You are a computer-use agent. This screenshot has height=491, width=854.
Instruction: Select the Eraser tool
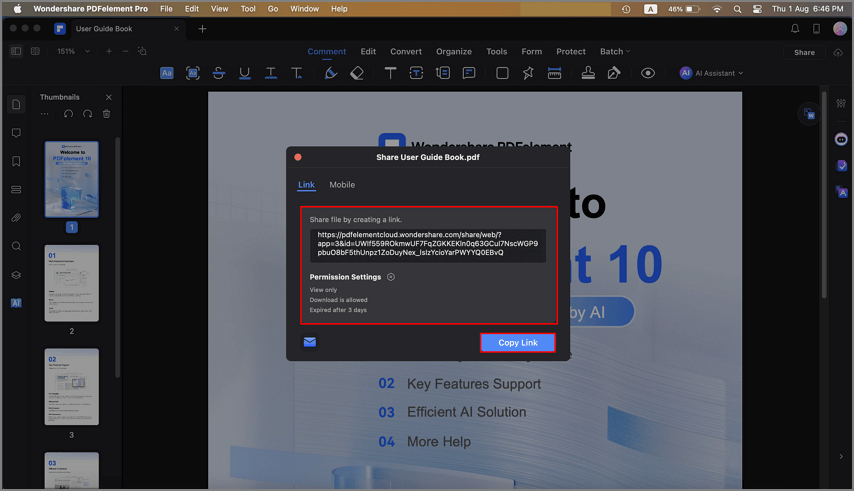[357, 73]
